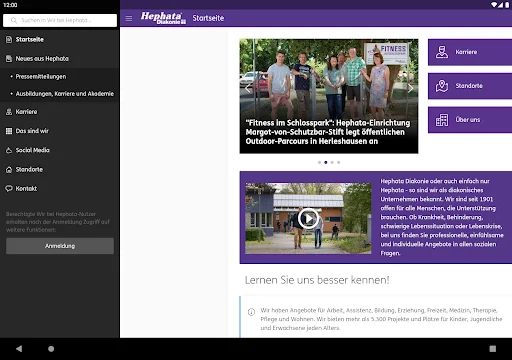Open the purple Über uns tile
The width and height of the screenshot is (512, 360).
click(470, 120)
